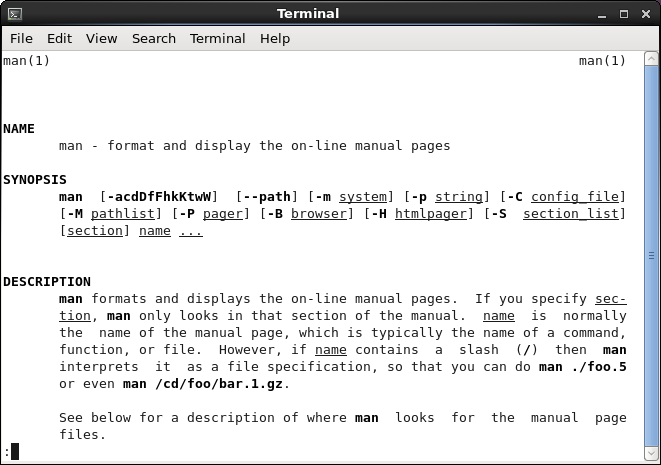
Task: Click the word 'files.' on last line
Action: pos(82,435)
